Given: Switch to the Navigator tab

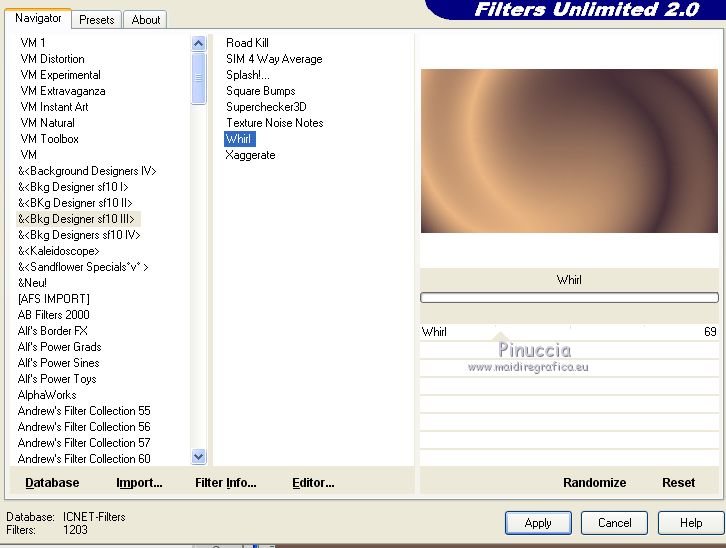Looking at the screenshot, I should point(38,19).
